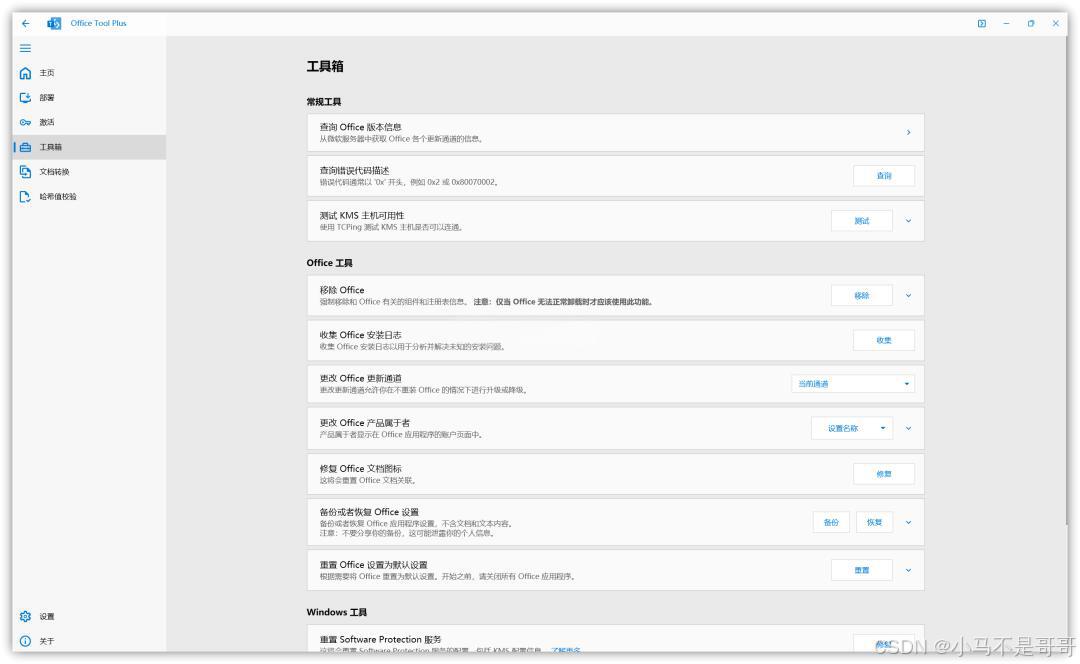Click the Windows 工具 section label
1080x664 pixels.
(x=337, y=612)
